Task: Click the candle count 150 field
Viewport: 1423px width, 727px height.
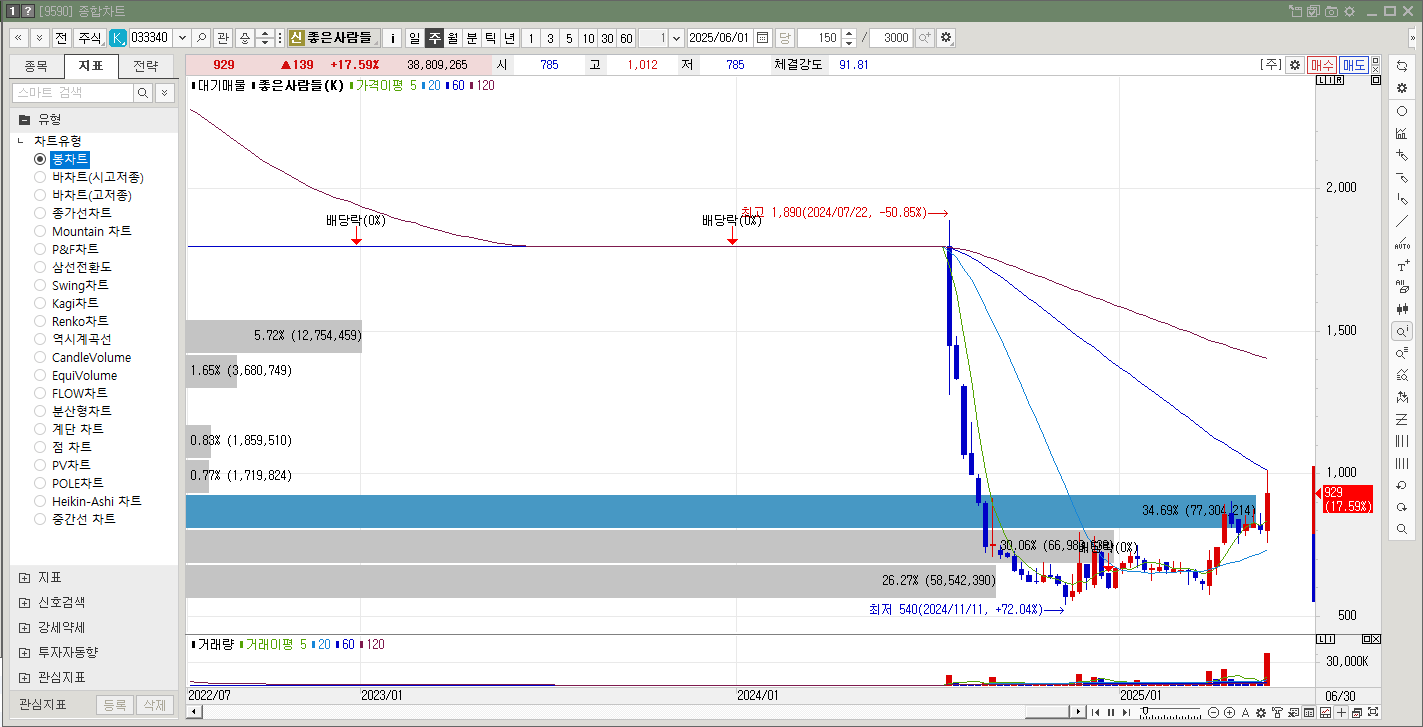Action: click(x=817, y=38)
